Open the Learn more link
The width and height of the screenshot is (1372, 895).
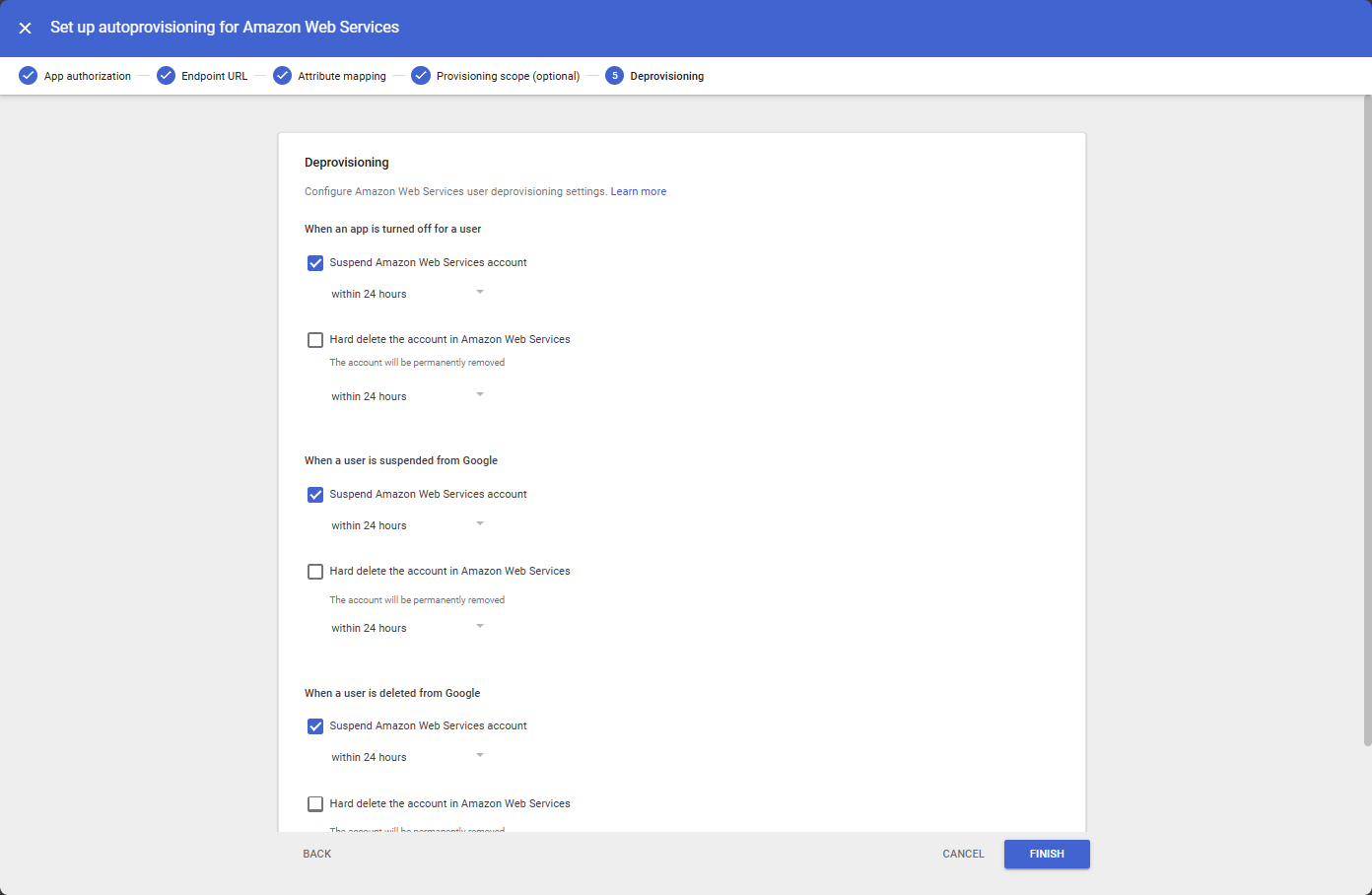point(639,191)
